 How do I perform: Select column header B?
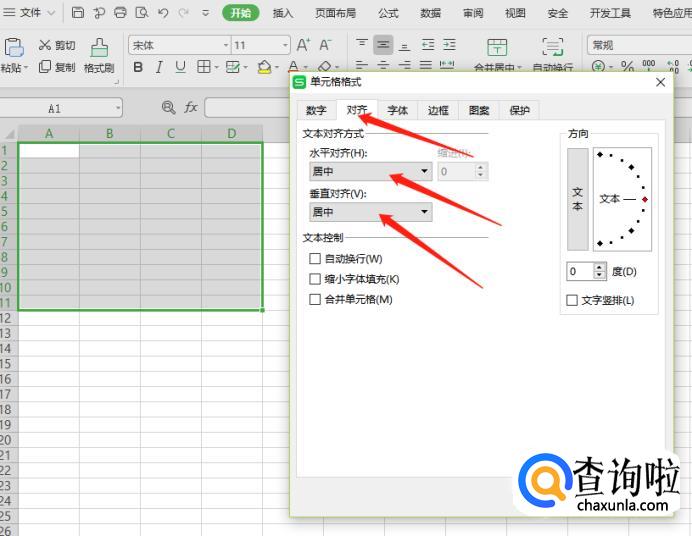pyautogui.click(x=109, y=133)
